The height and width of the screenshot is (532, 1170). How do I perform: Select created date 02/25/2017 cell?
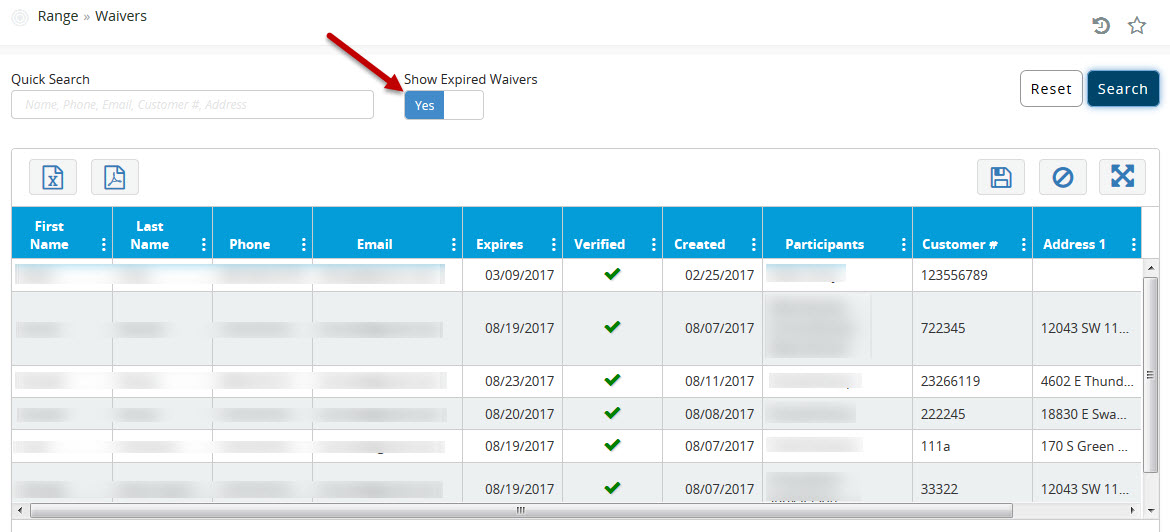coord(713,275)
